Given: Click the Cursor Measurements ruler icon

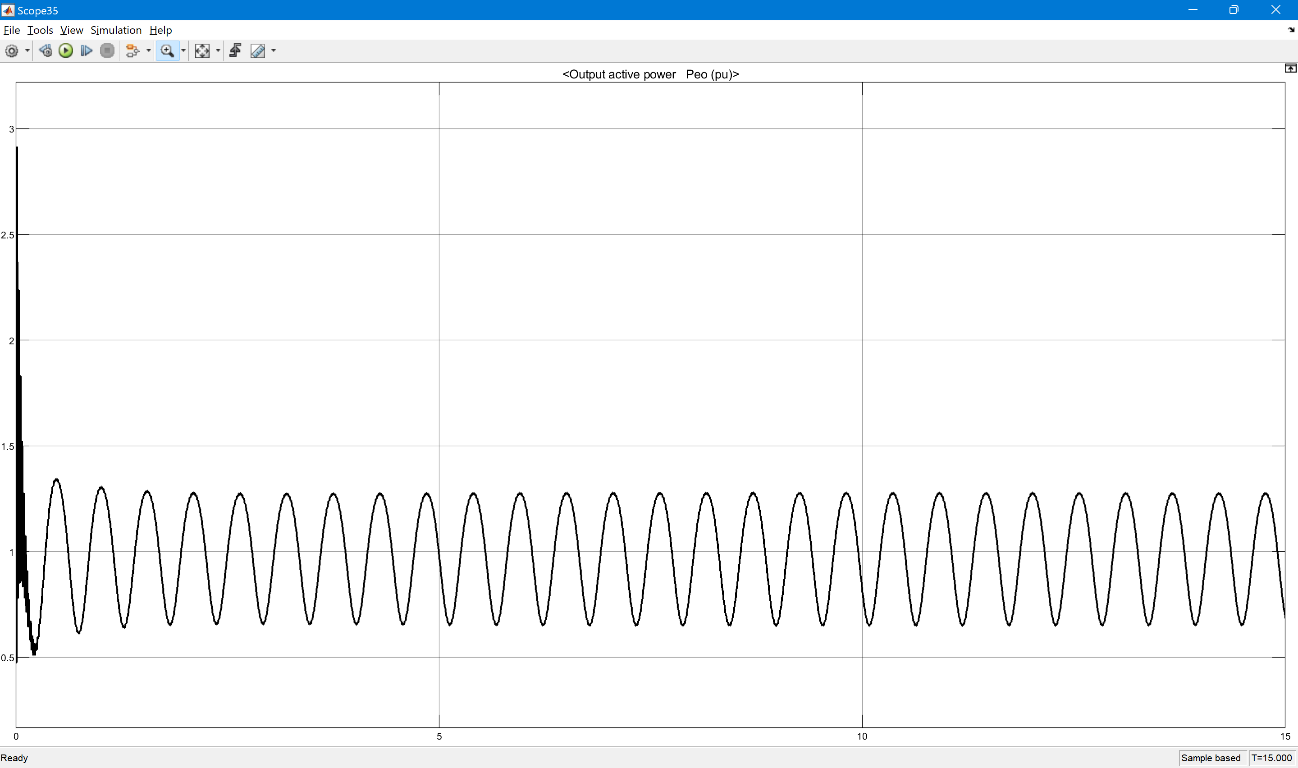Looking at the screenshot, I should tap(258, 50).
